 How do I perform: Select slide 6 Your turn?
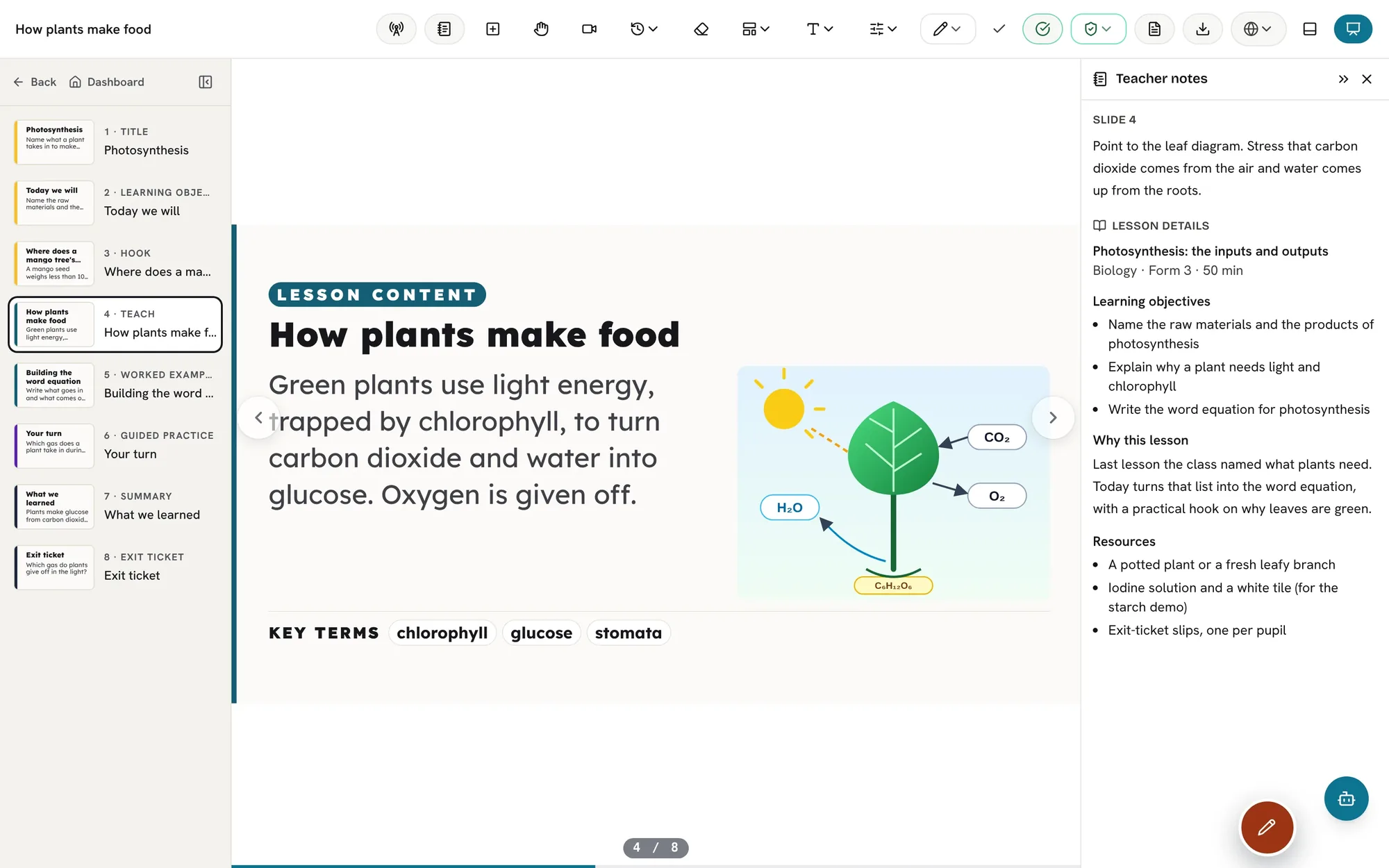(115, 445)
